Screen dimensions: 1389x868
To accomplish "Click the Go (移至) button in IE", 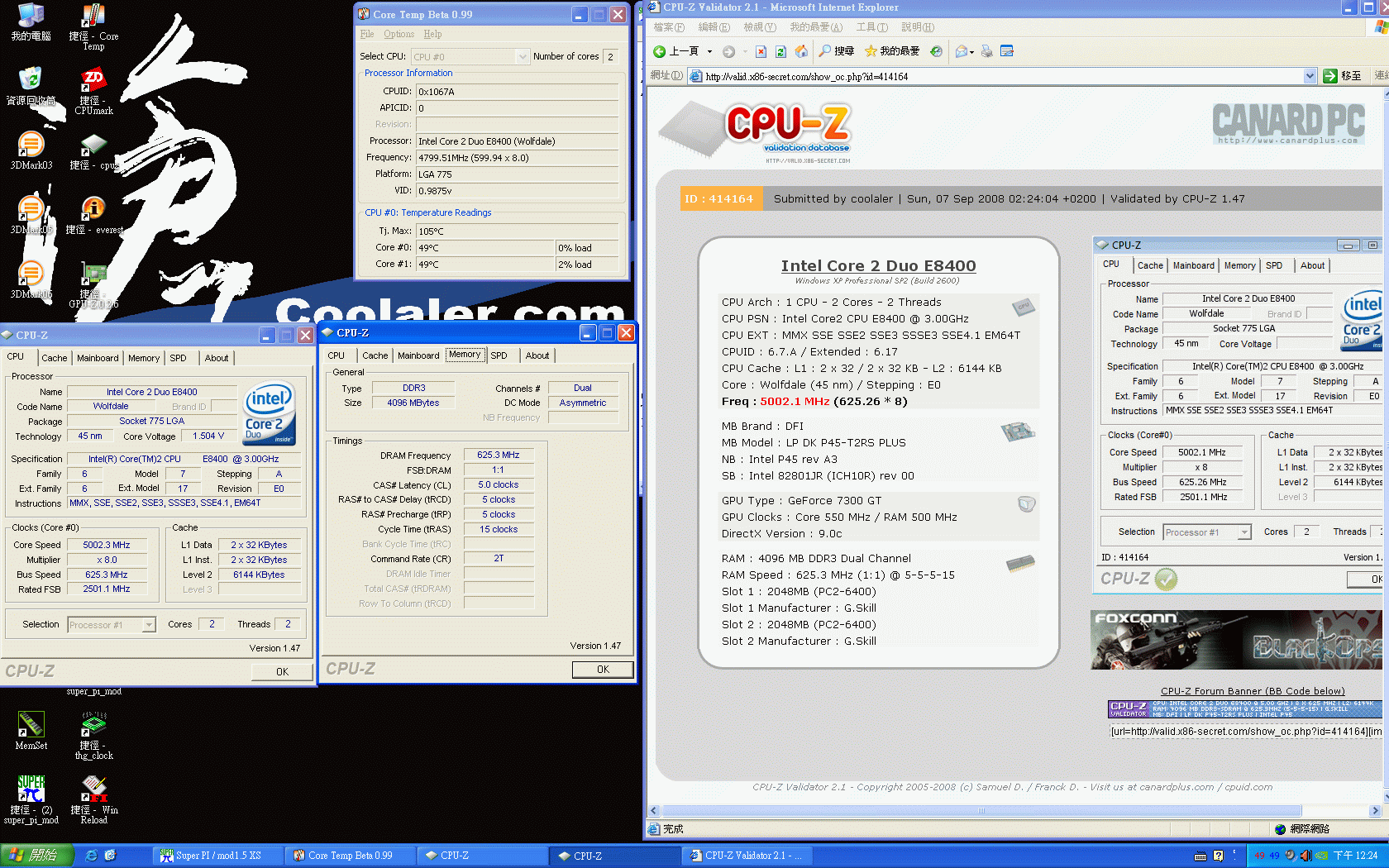I will click(1343, 76).
